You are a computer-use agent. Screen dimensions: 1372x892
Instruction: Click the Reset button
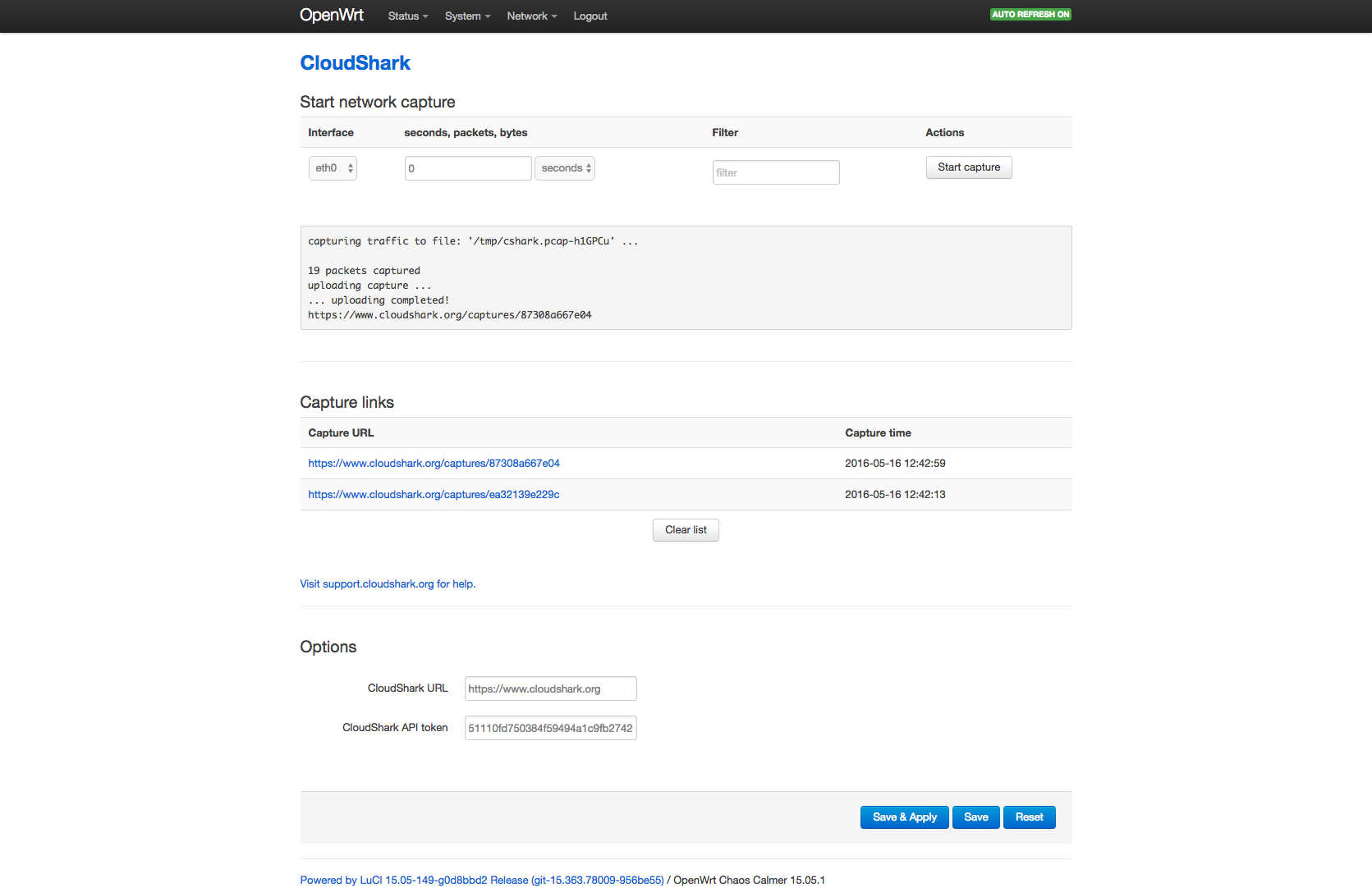pos(1030,817)
